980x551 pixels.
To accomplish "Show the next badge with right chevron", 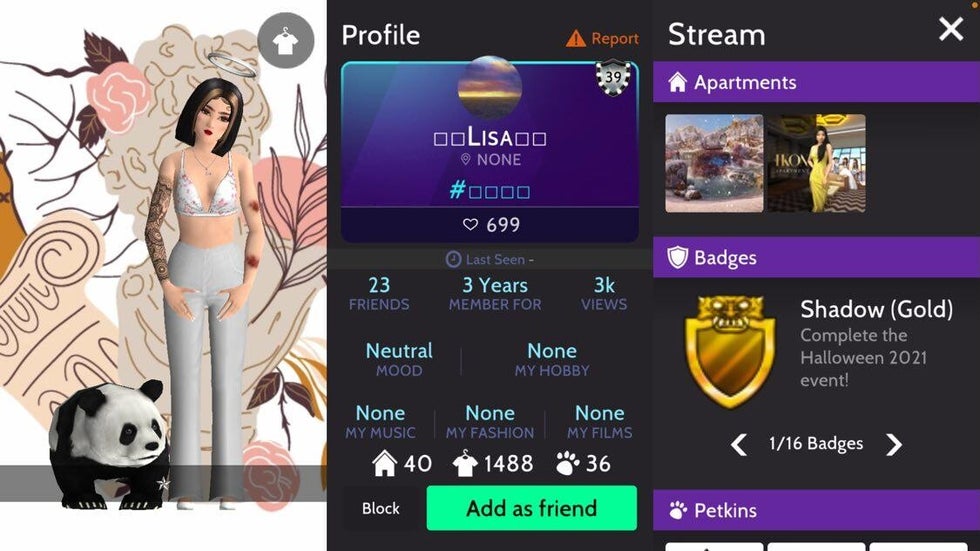I will tap(894, 444).
